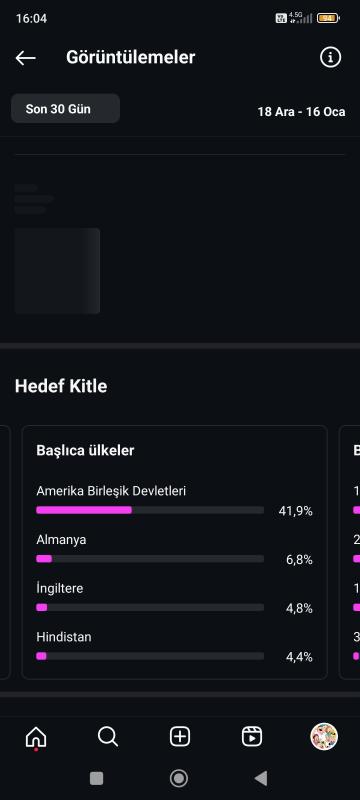Tap the Başlıca ülkeler card title
Image resolution: width=360 pixels, height=800 pixels.
click(x=85, y=451)
